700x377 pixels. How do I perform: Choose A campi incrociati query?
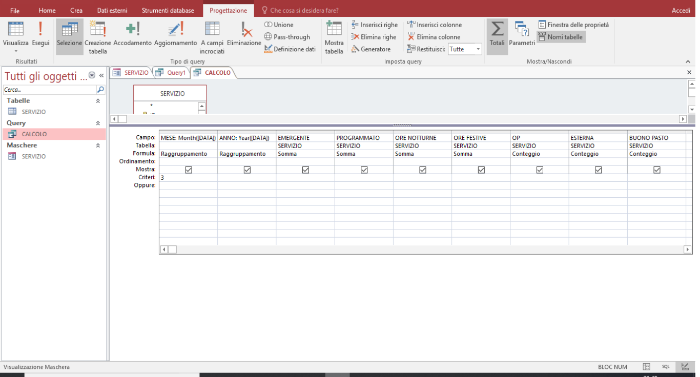pyautogui.click(x=212, y=38)
